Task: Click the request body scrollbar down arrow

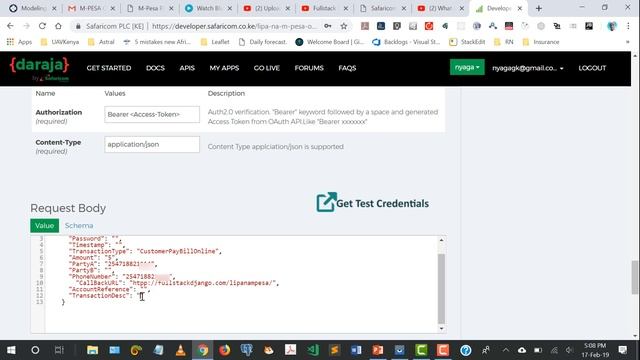Action: 441,329
